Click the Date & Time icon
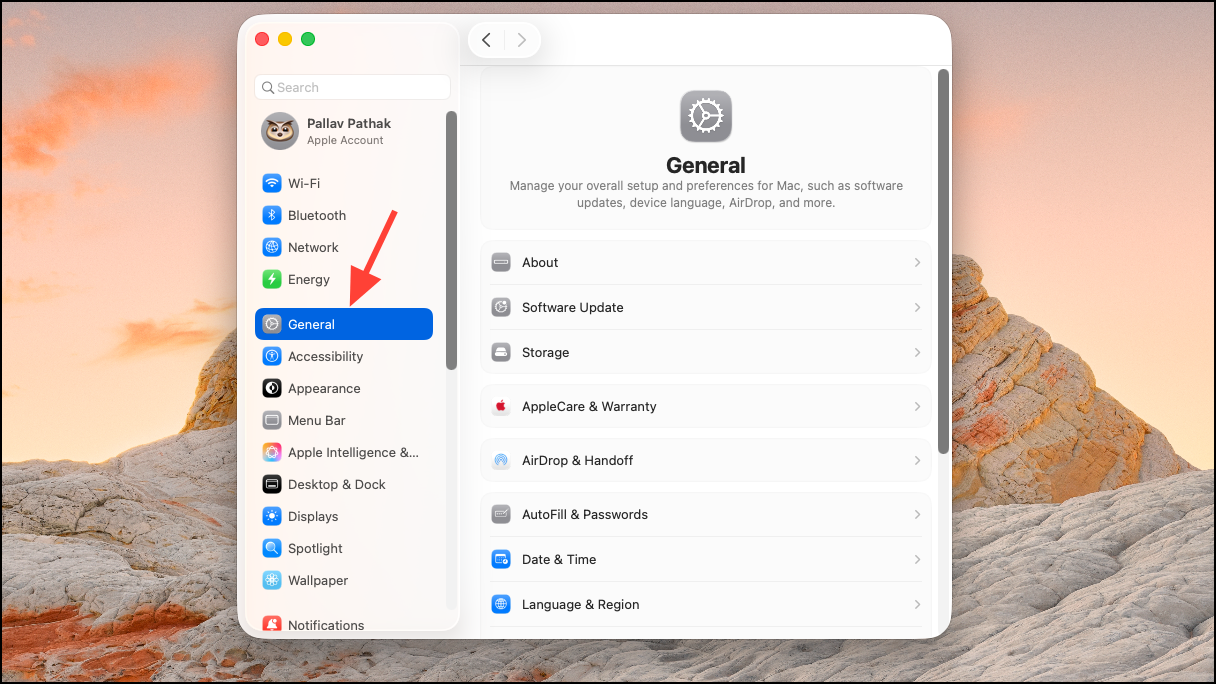 coord(501,559)
